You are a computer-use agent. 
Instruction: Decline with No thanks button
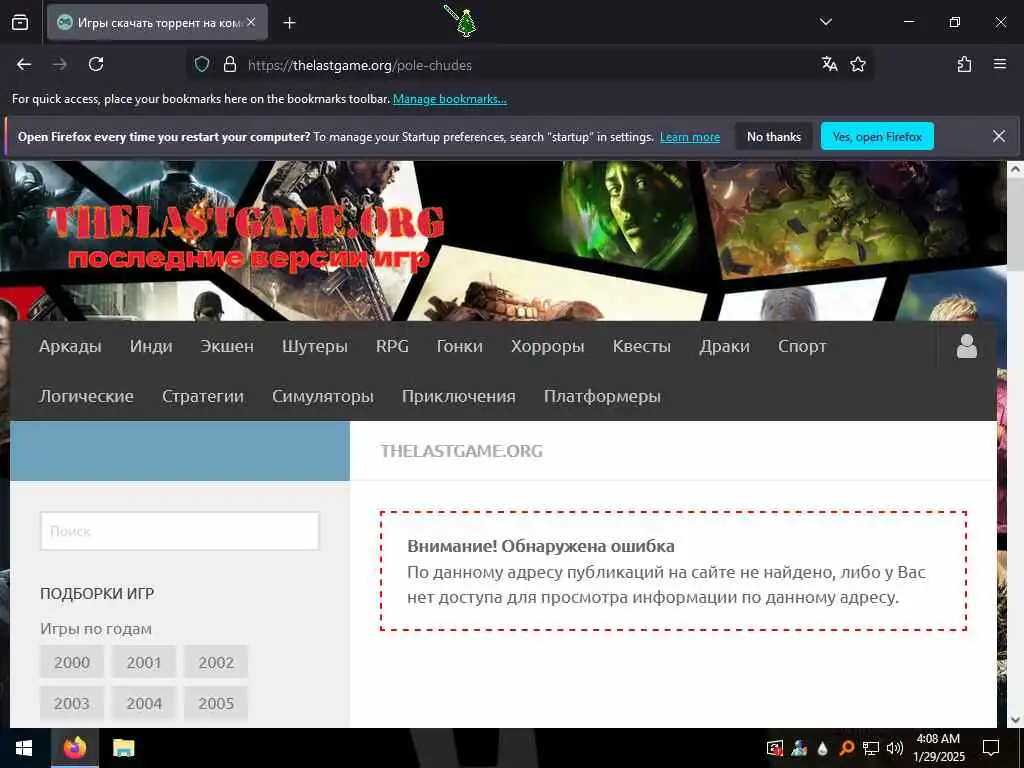[x=774, y=136]
